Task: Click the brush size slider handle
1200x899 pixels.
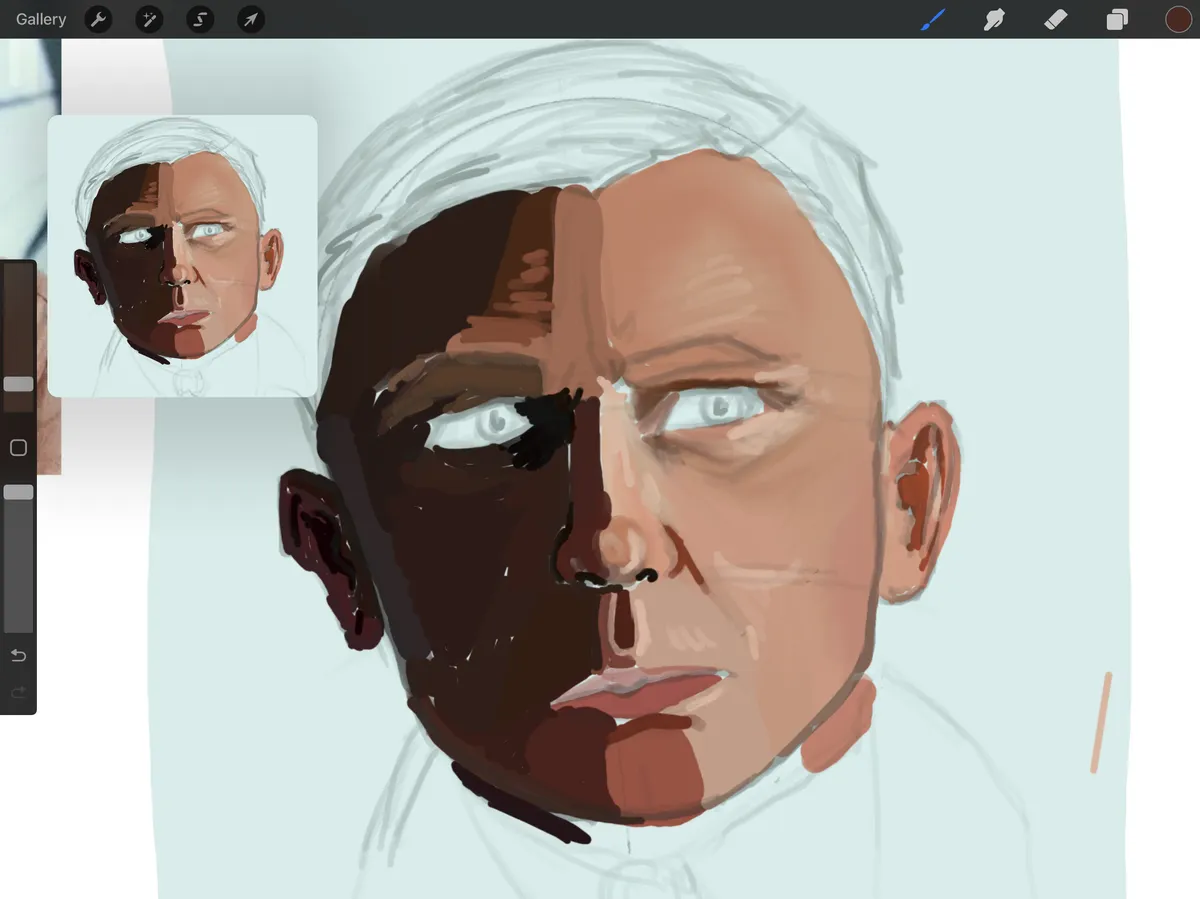Action: [x=18, y=384]
